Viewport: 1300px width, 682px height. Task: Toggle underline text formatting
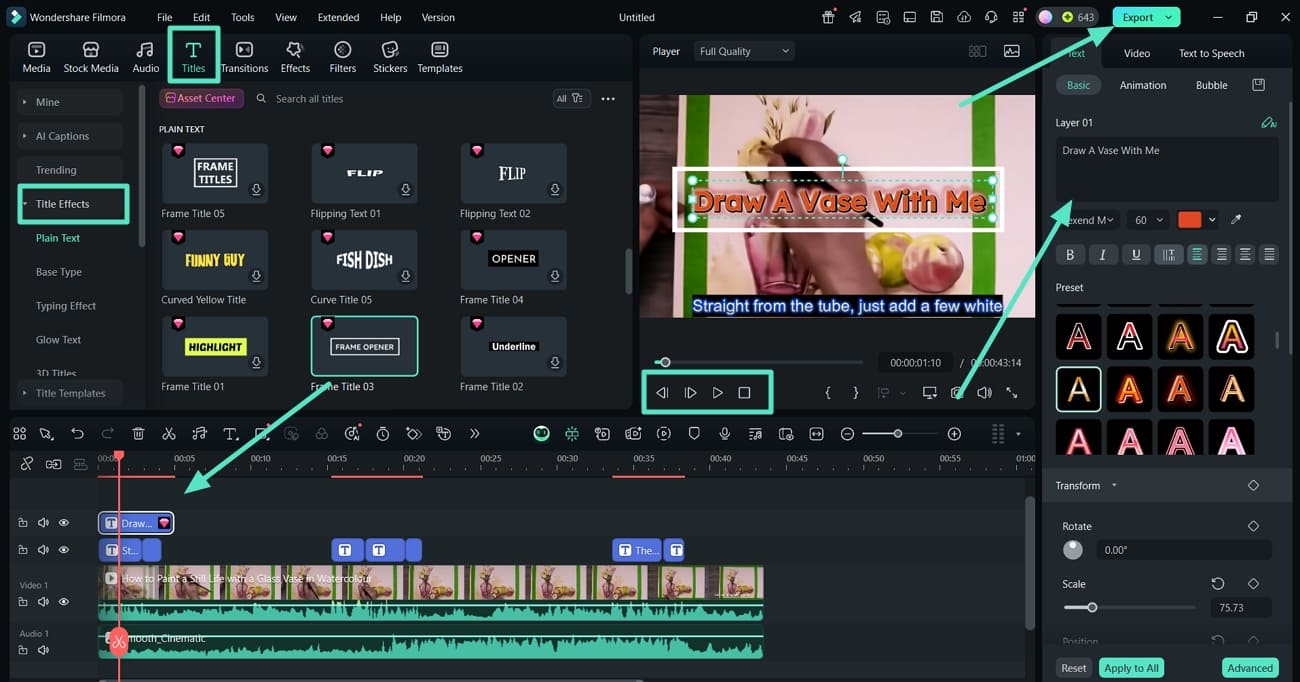(1135, 255)
